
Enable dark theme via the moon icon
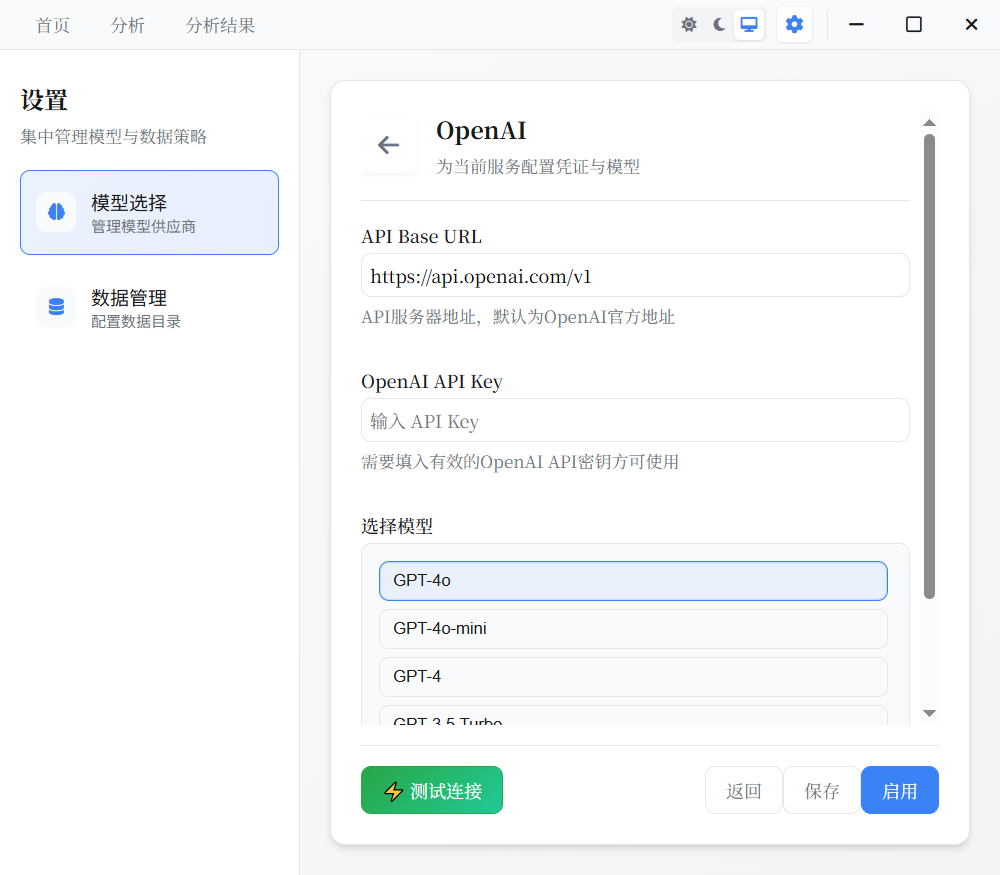719,23
